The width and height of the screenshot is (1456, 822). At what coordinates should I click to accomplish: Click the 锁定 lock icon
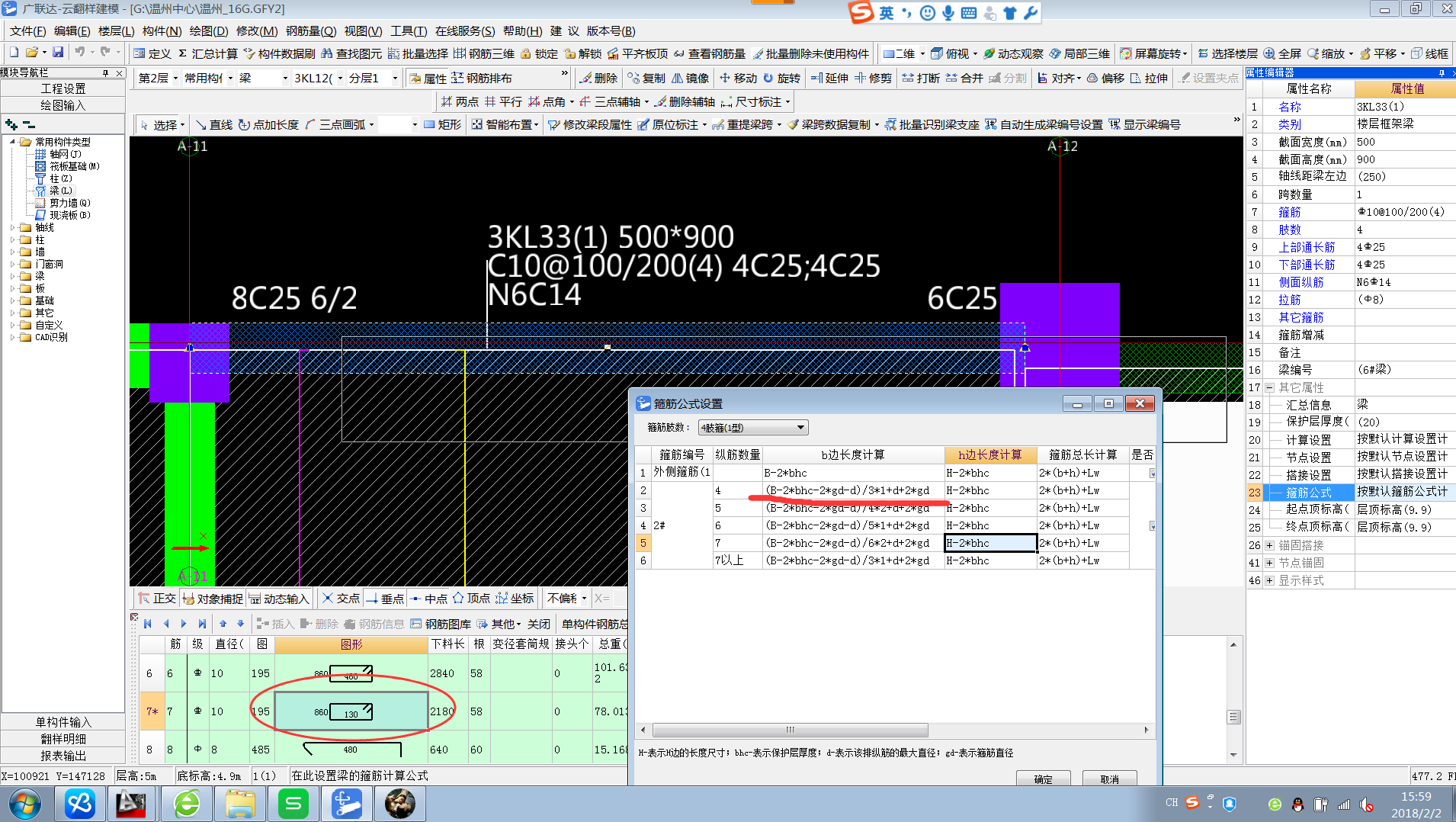tap(540, 53)
